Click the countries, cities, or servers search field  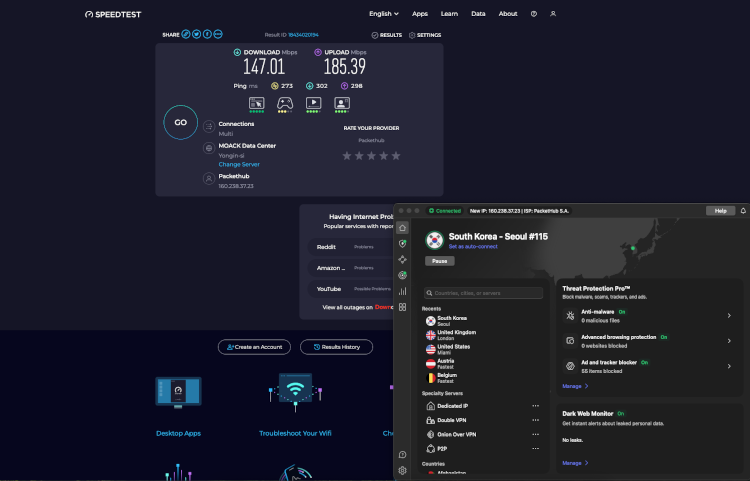(x=483, y=293)
